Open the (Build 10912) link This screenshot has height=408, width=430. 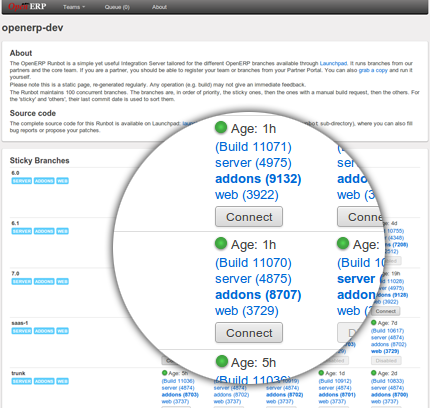point(335,381)
